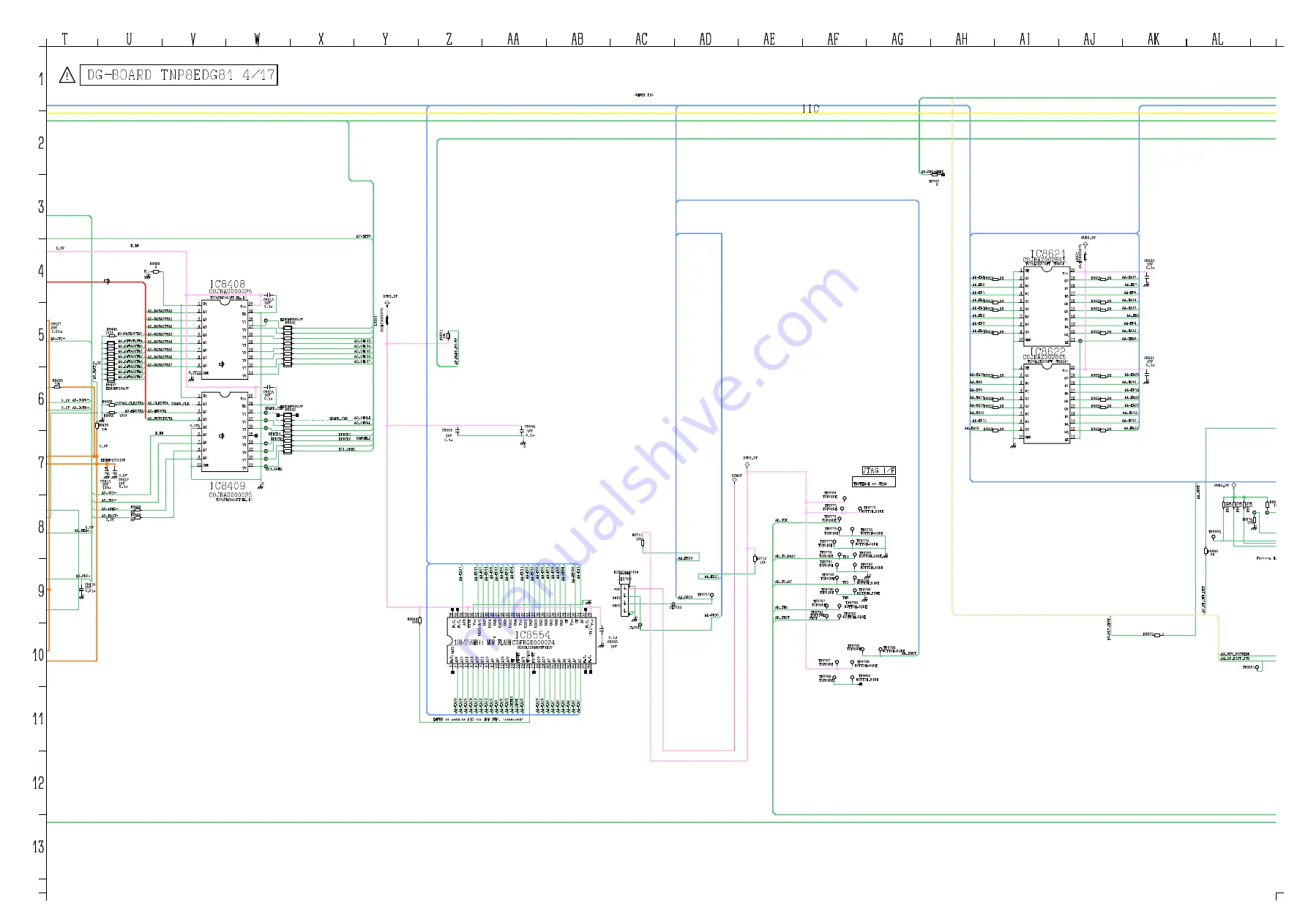The image size is (1308, 924).
Task: Click row number 4 in the left ruler
Action: (x=41, y=271)
